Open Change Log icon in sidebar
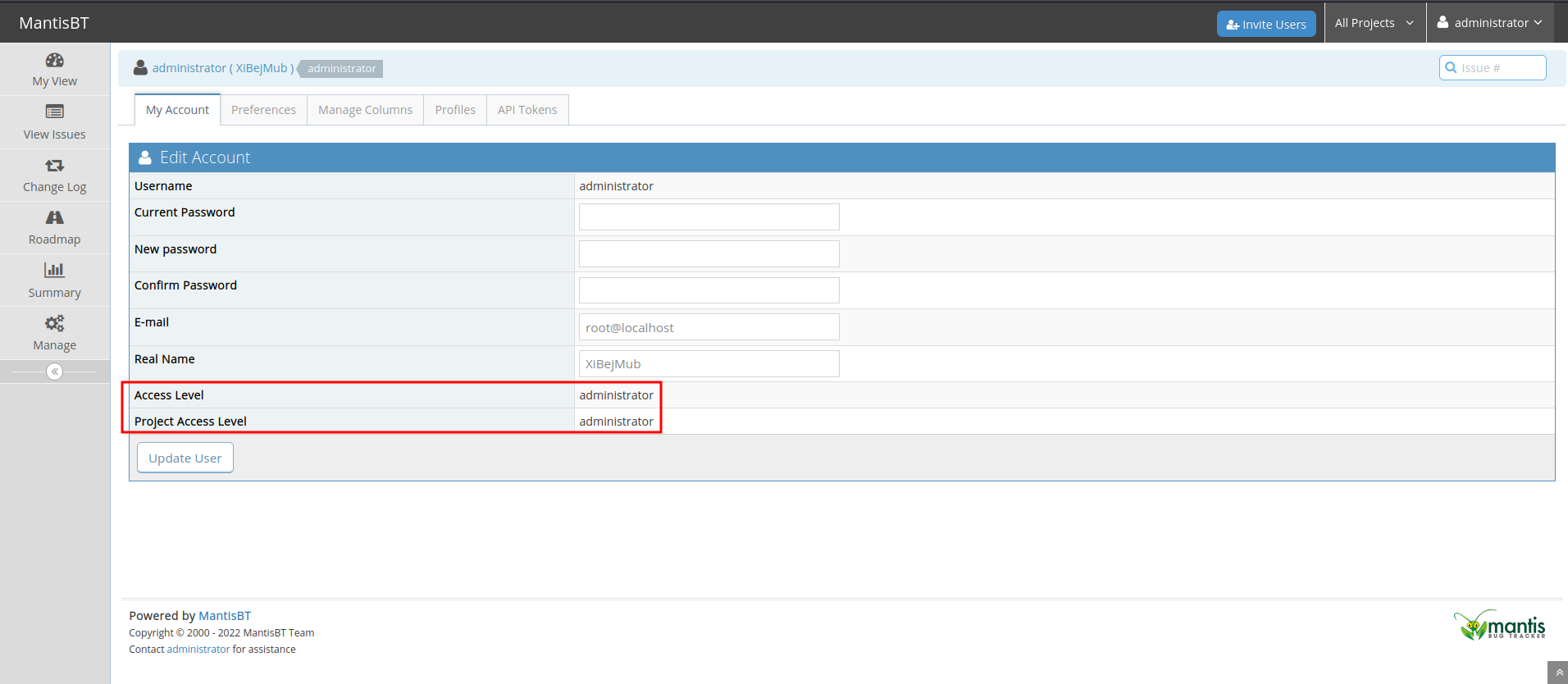 pos(55,166)
